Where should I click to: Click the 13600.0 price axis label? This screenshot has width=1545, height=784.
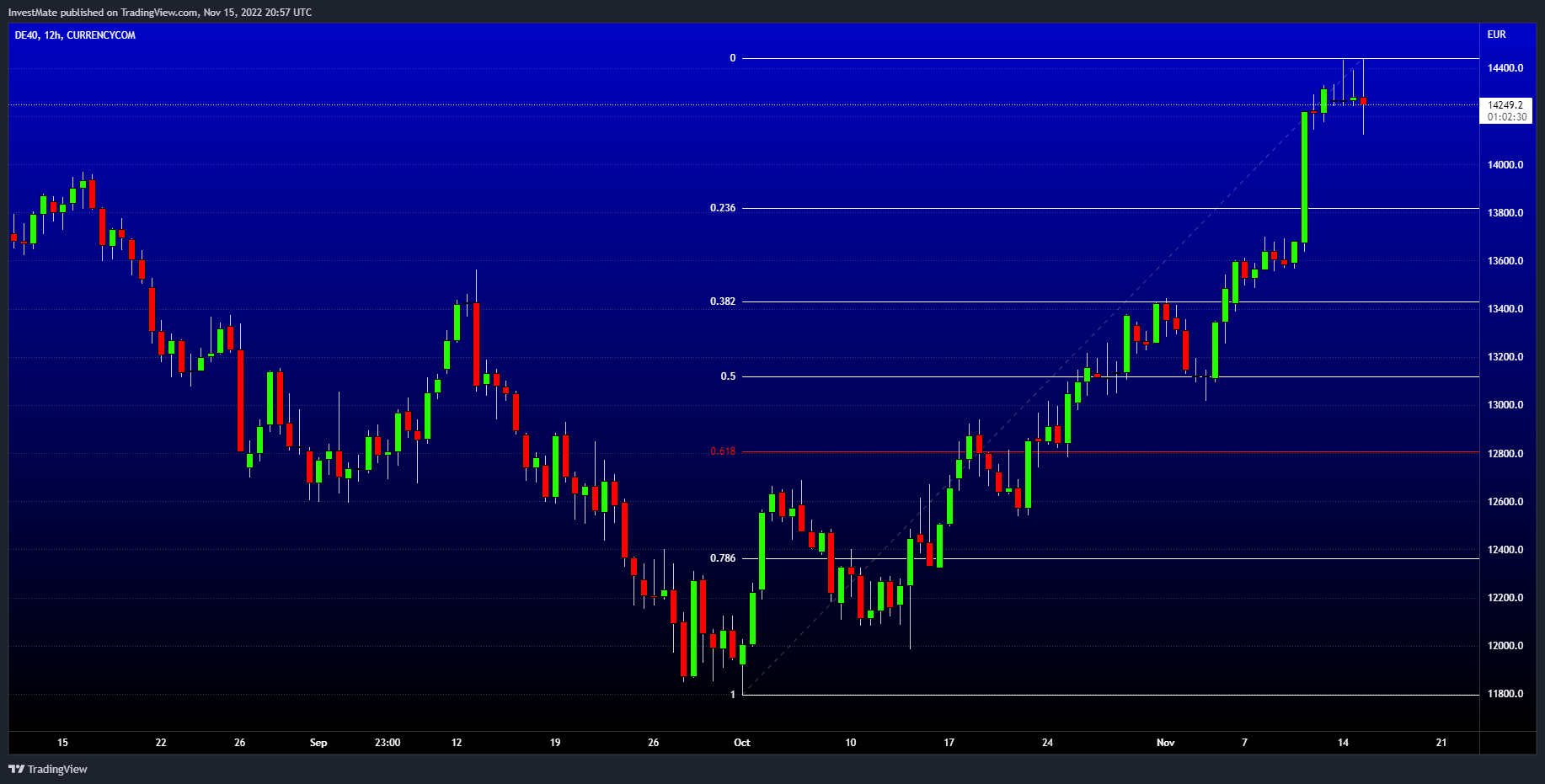click(1505, 261)
